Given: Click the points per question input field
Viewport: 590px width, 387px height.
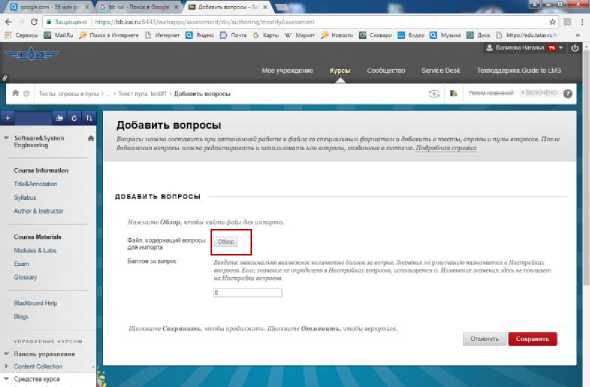Looking at the screenshot, I should click(x=248, y=293).
